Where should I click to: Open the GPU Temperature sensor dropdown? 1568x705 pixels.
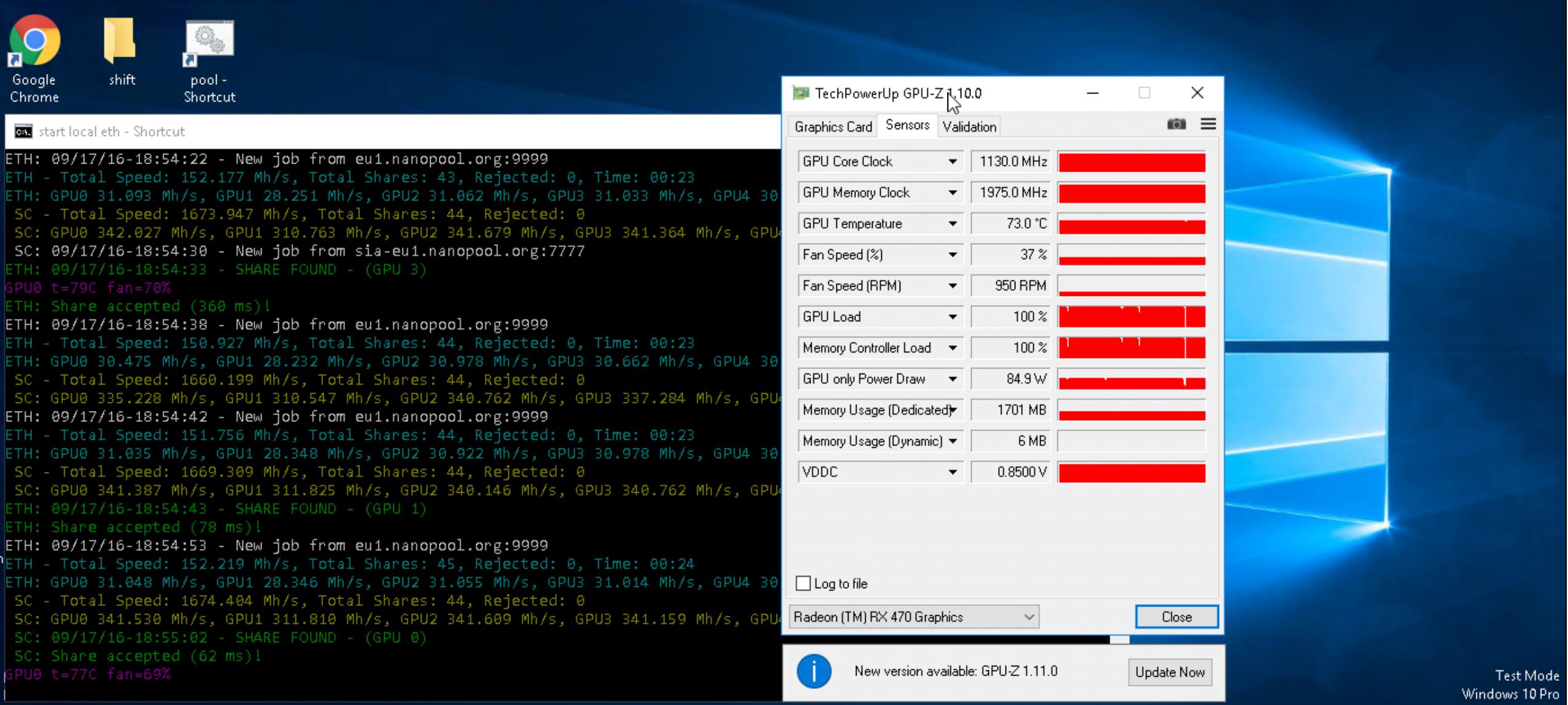pyautogui.click(x=952, y=224)
